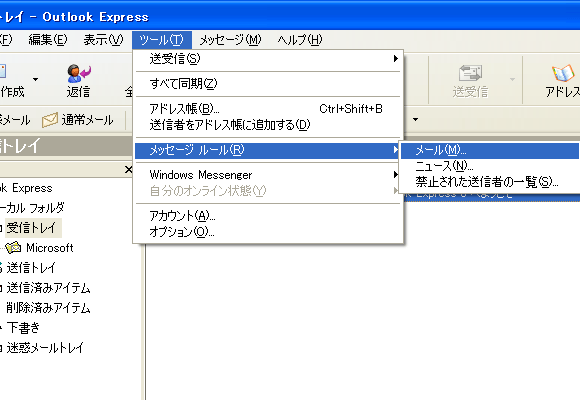
Task: Open the 編集(E) menu
Action: coord(48,40)
